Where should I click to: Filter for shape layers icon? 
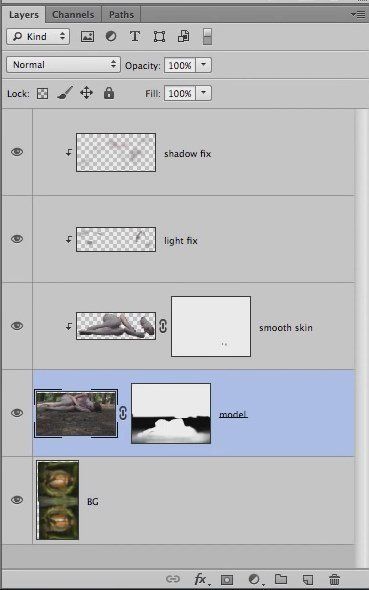[159, 36]
